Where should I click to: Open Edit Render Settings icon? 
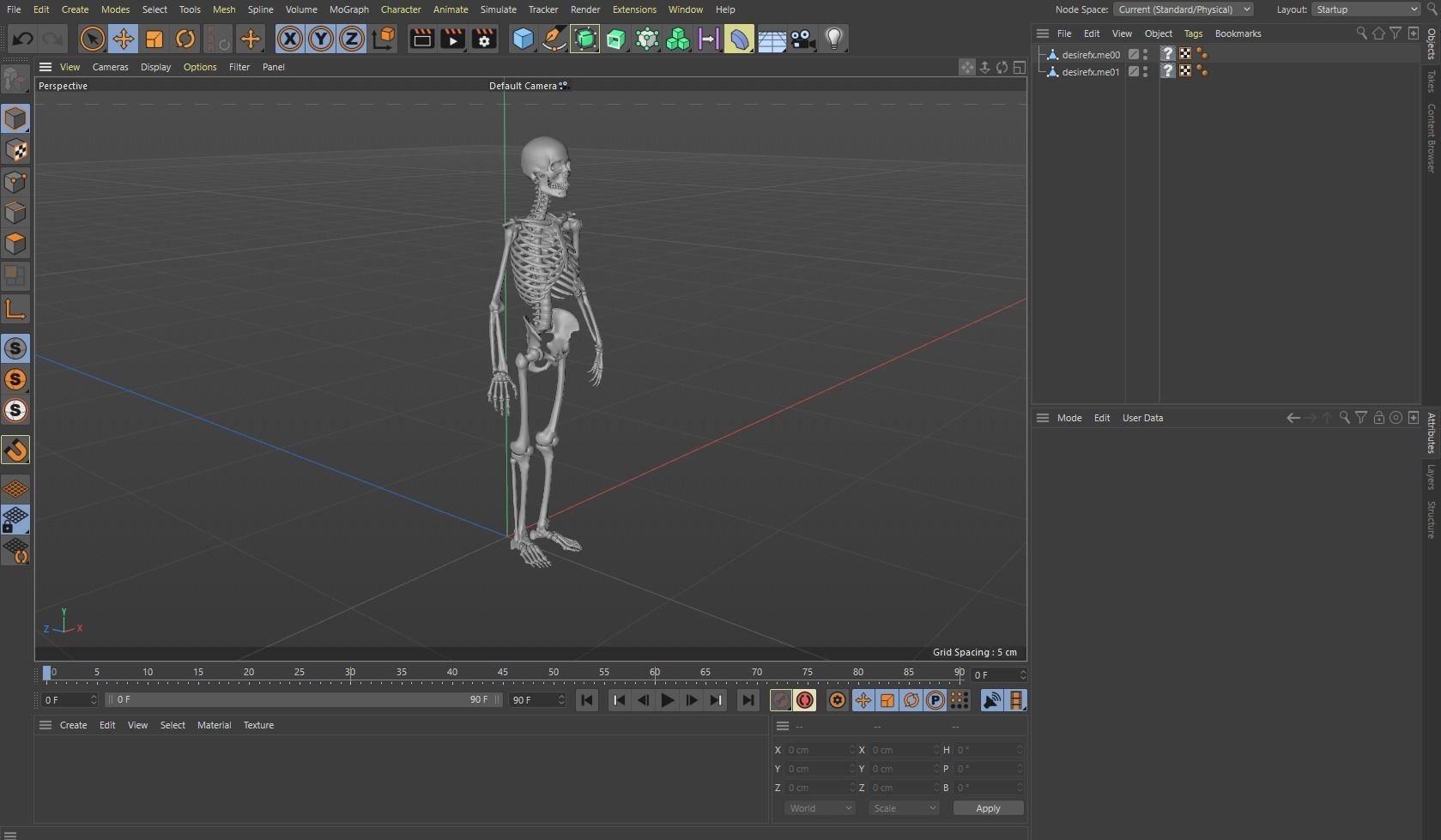tap(484, 39)
